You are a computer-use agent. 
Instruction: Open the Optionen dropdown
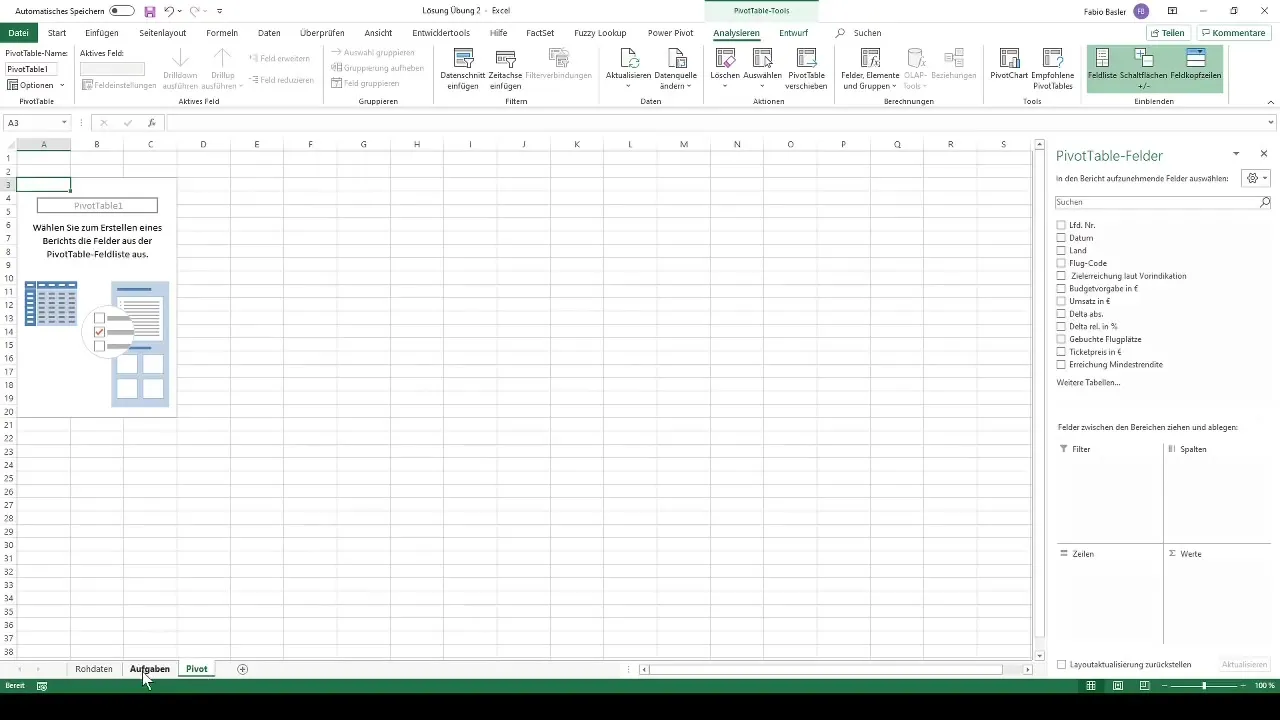point(36,85)
